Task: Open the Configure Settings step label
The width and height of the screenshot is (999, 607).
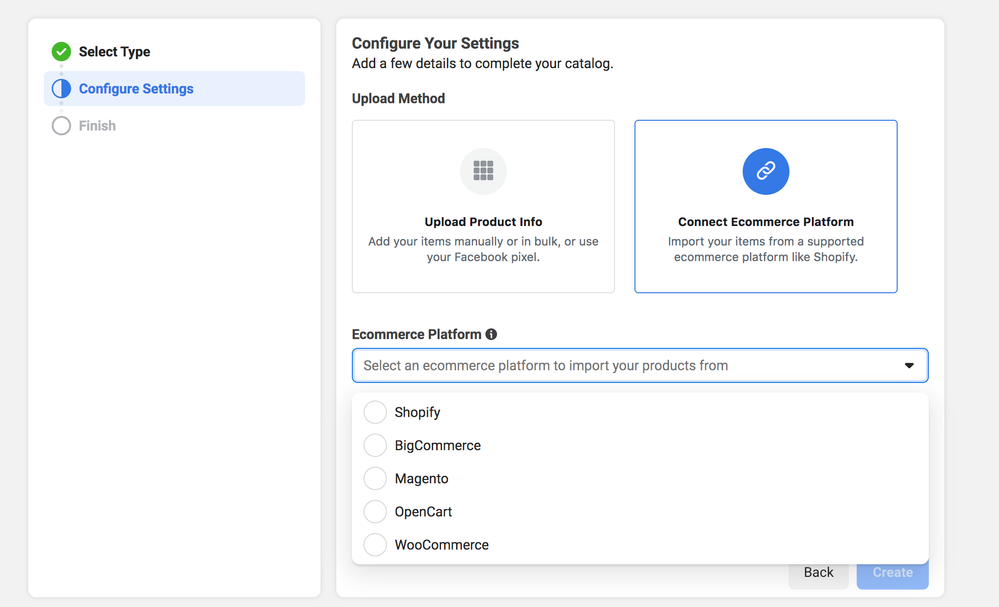Action: (136, 89)
